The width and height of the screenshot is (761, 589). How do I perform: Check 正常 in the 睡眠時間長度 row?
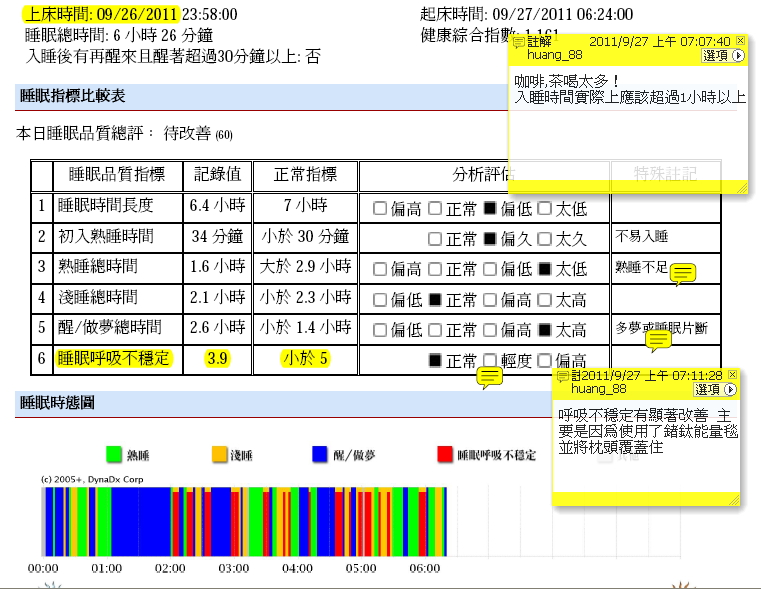pos(435,209)
